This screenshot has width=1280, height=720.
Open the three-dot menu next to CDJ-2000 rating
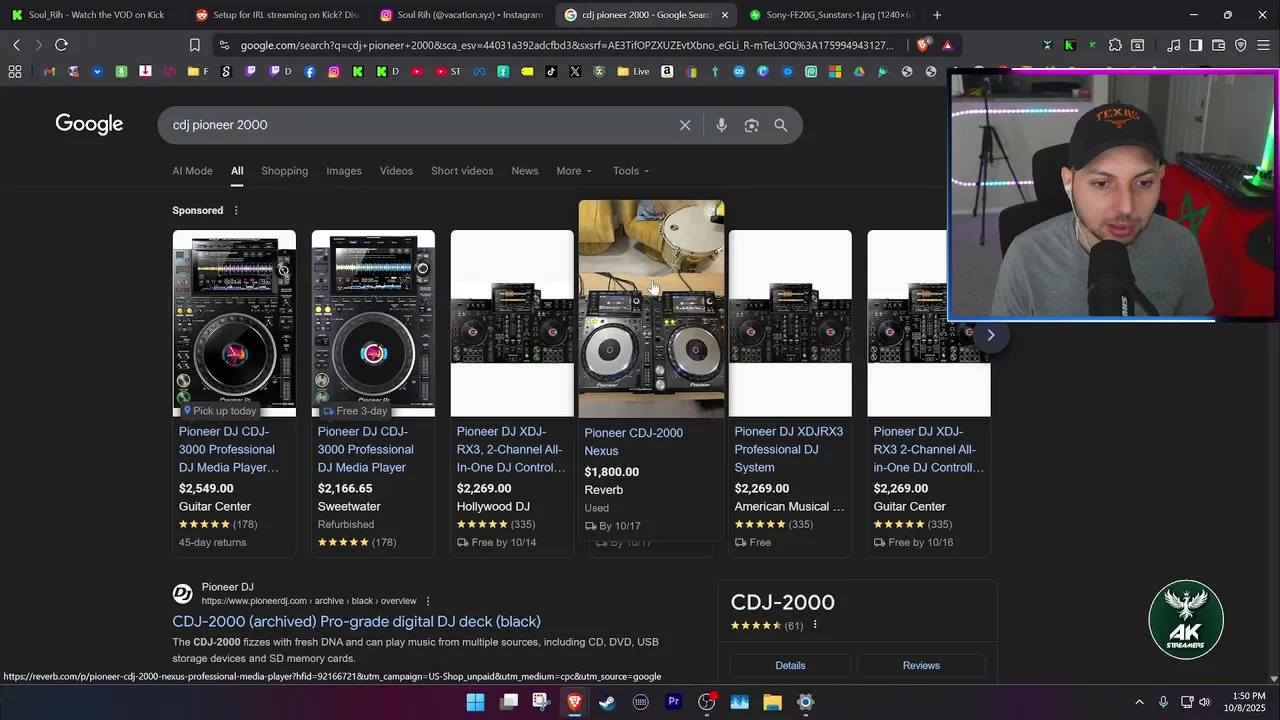[815, 625]
